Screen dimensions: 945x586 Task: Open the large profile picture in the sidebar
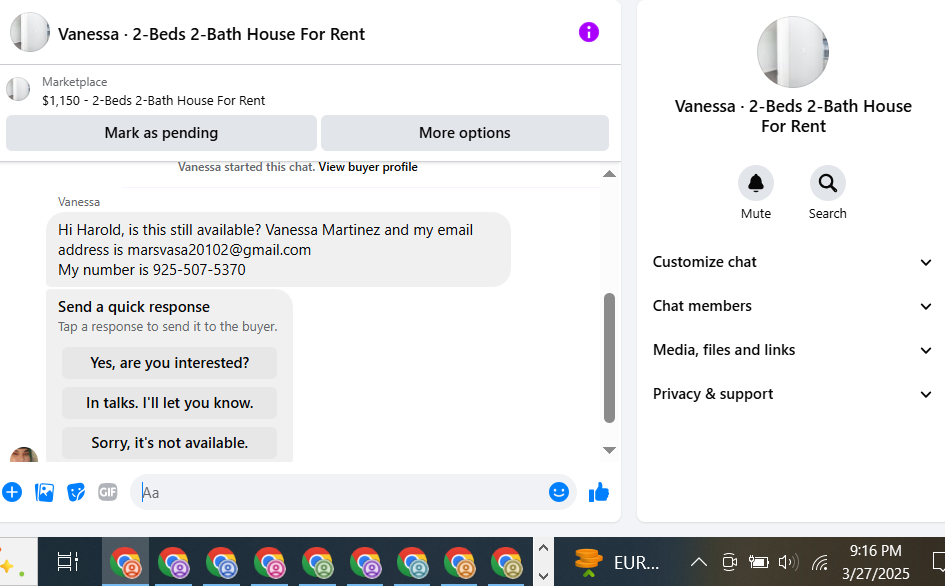tap(793, 52)
